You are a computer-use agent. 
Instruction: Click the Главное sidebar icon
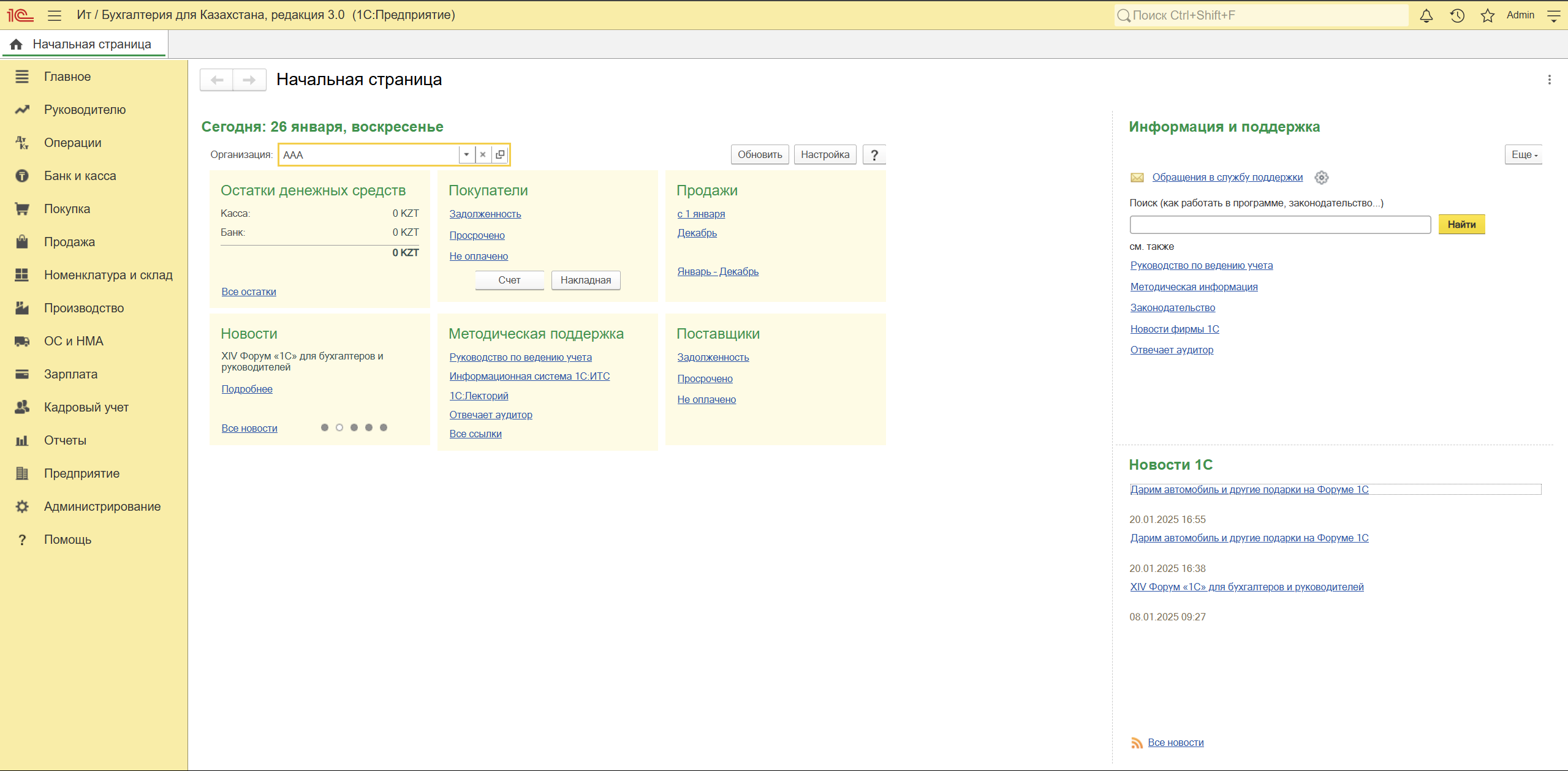click(22, 77)
